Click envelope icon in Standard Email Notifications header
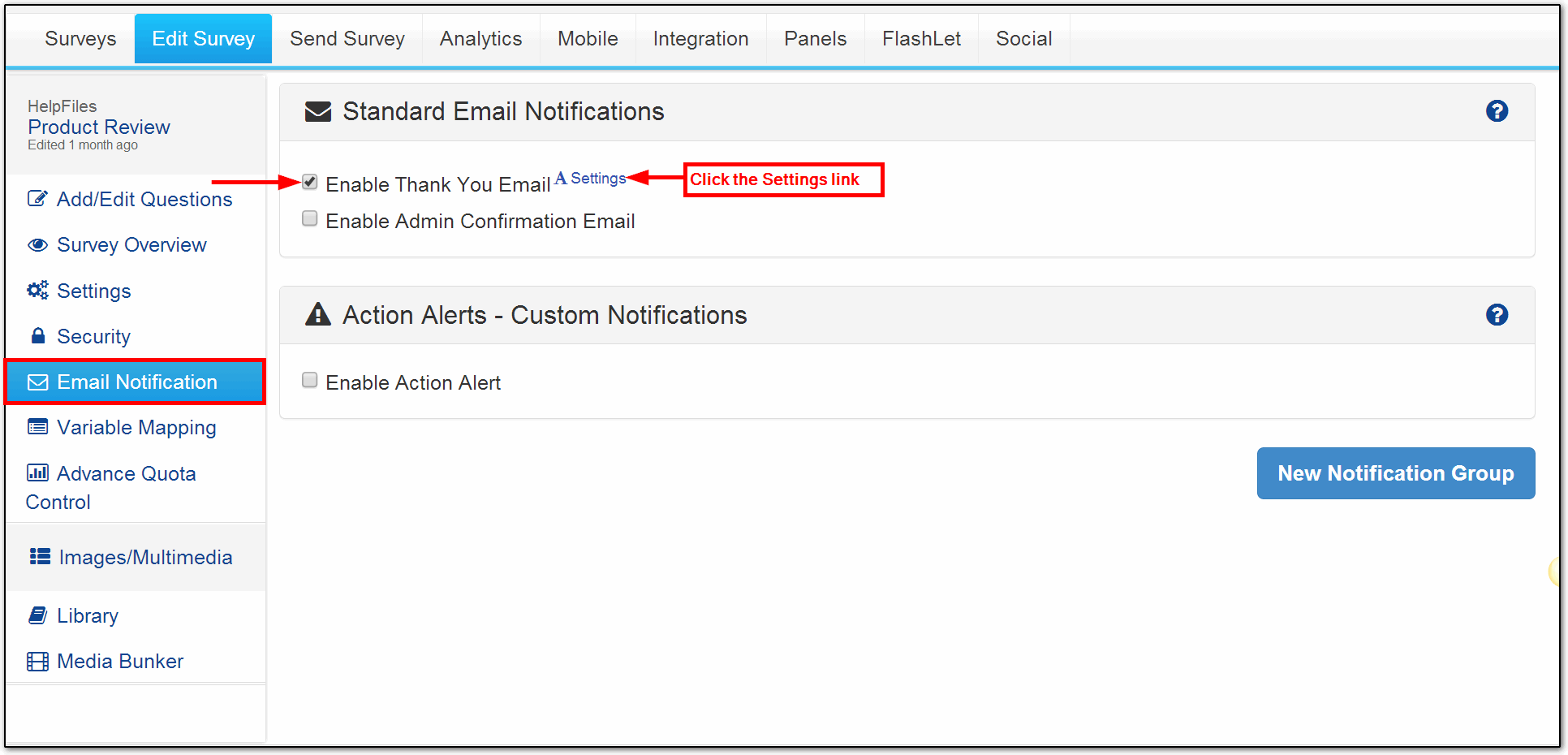Image resolution: width=1568 pixels, height=755 pixels. click(x=317, y=112)
